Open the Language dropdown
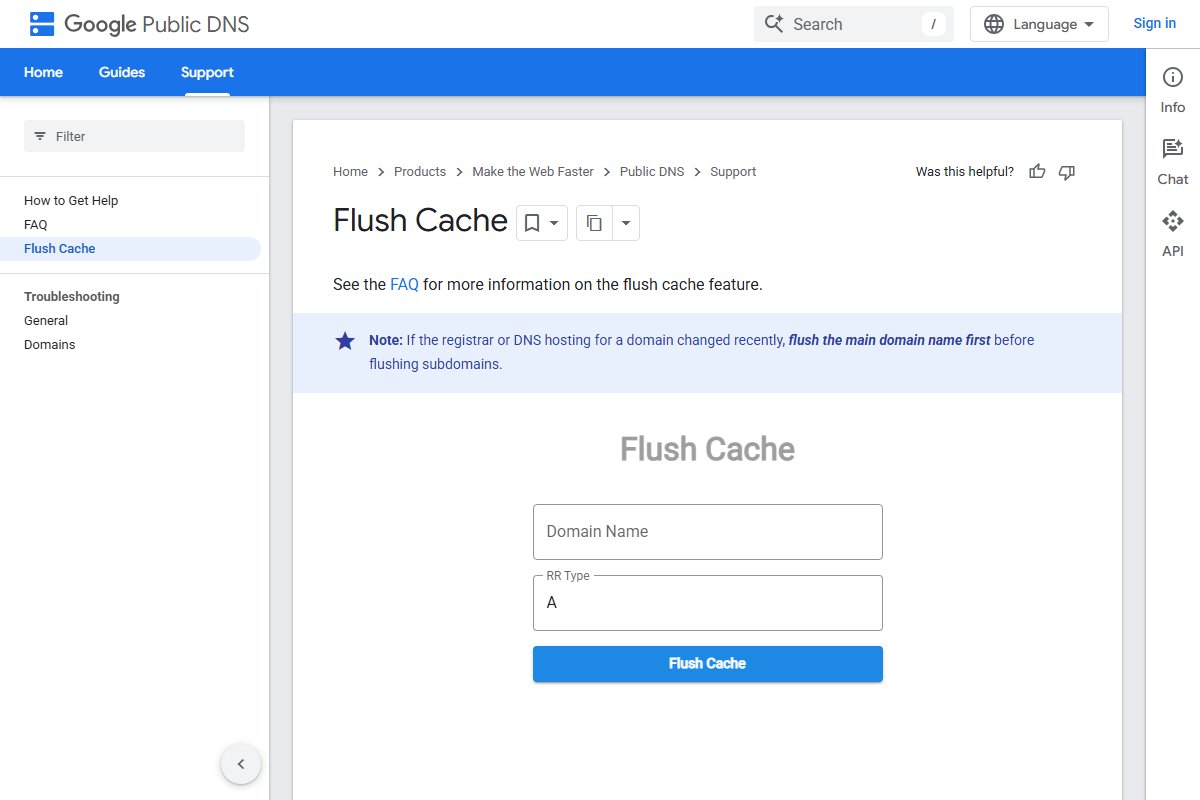The width and height of the screenshot is (1200, 800). (x=1039, y=24)
